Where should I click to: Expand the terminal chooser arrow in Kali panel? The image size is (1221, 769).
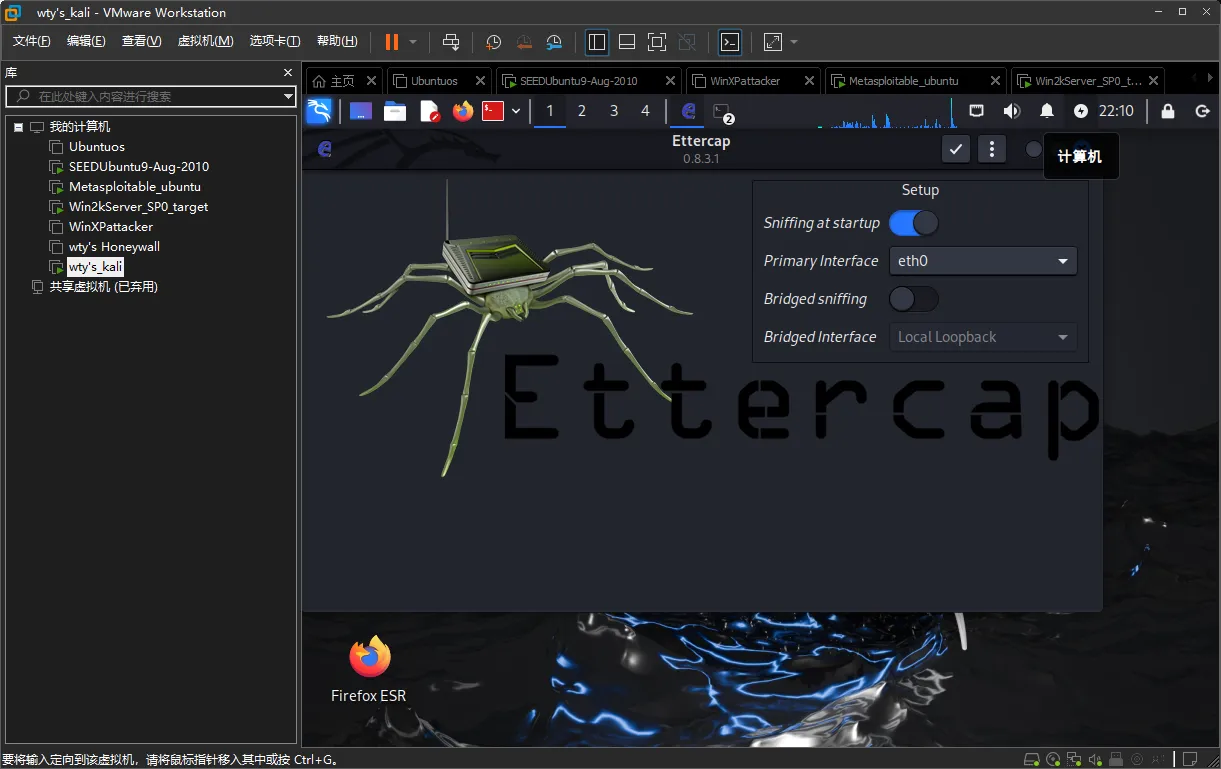point(516,111)
